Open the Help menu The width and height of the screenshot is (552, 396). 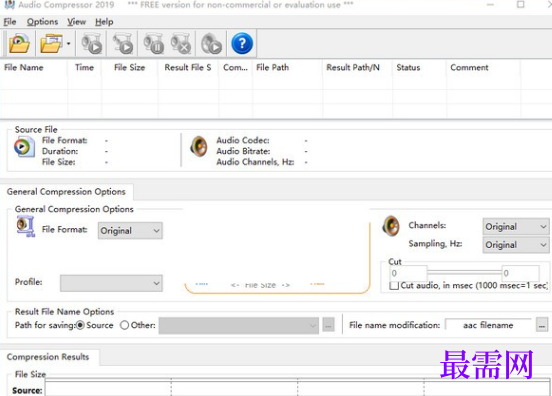[x=104, y=22]
